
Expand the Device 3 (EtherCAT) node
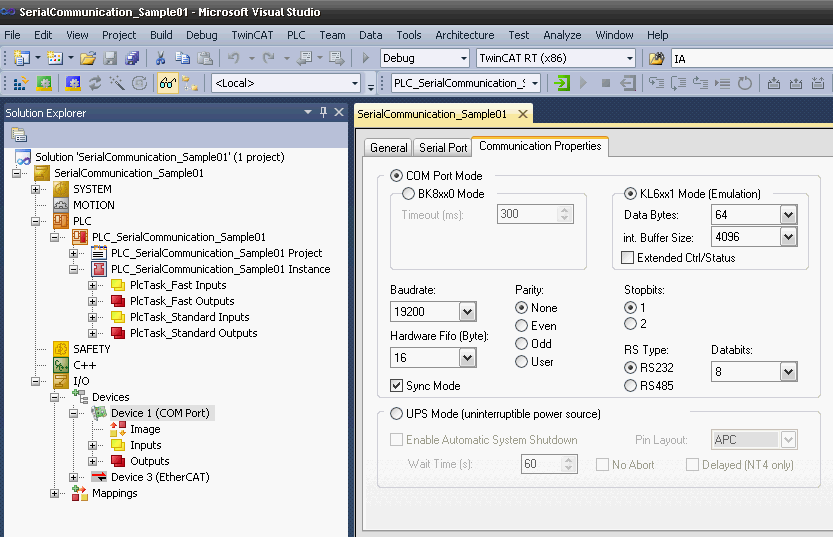point(73,478)
